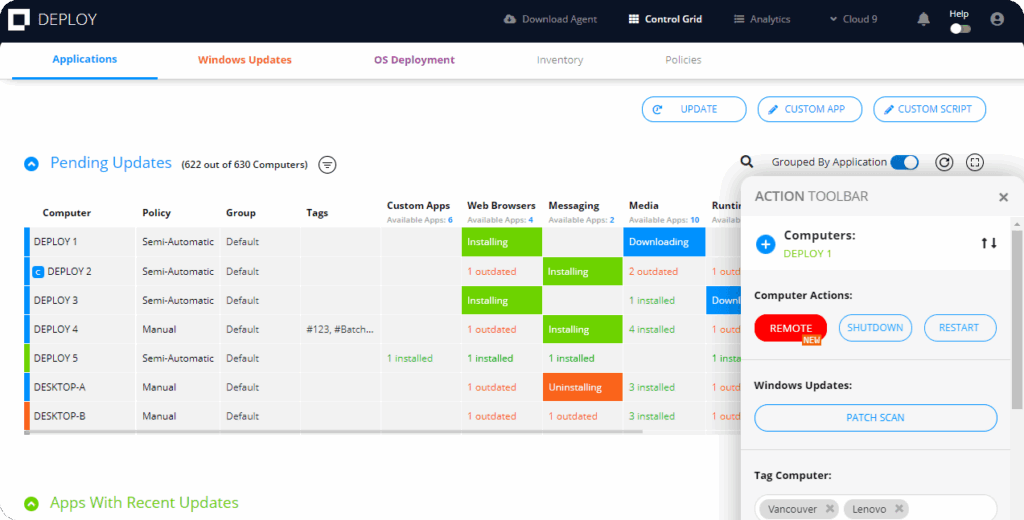Screen dimensions: 1024x520
Task: Click the sort arrows in Action Toolbar
Action: pos(988,243)
